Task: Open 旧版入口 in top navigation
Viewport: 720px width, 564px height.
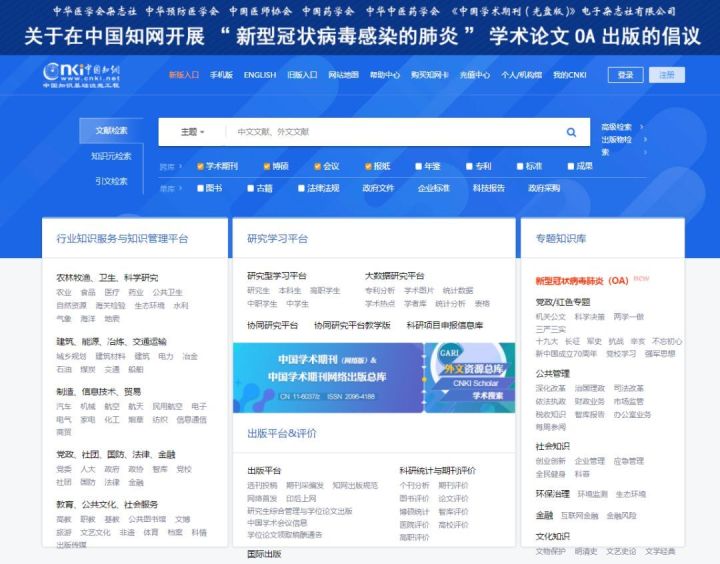Action: [x=302, y=75]
